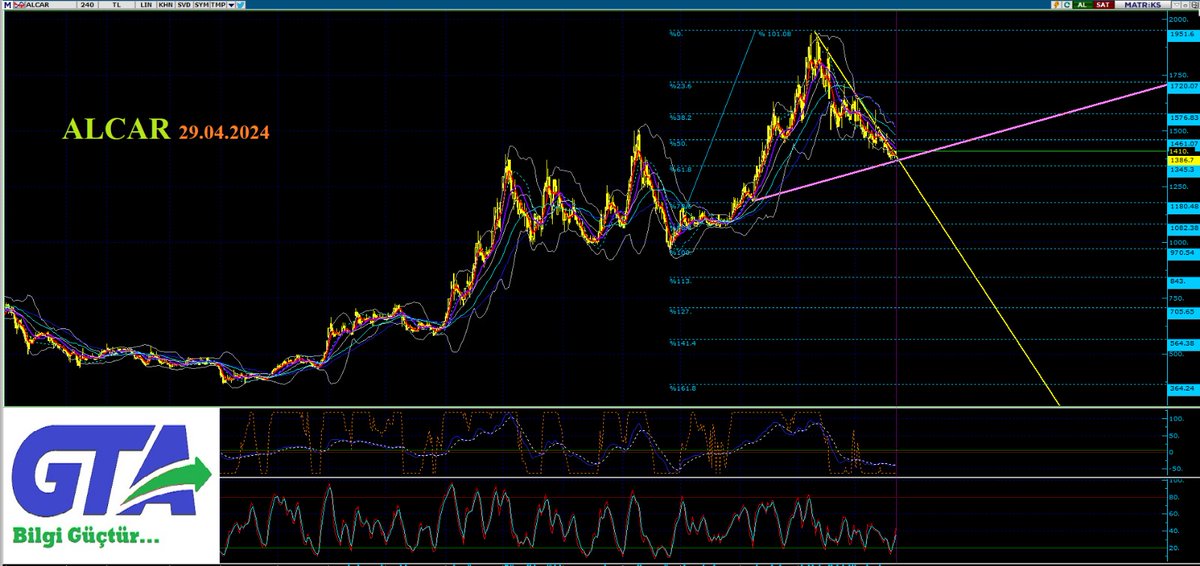
Task: Change the 240 period setting
Action: [87, 5]
